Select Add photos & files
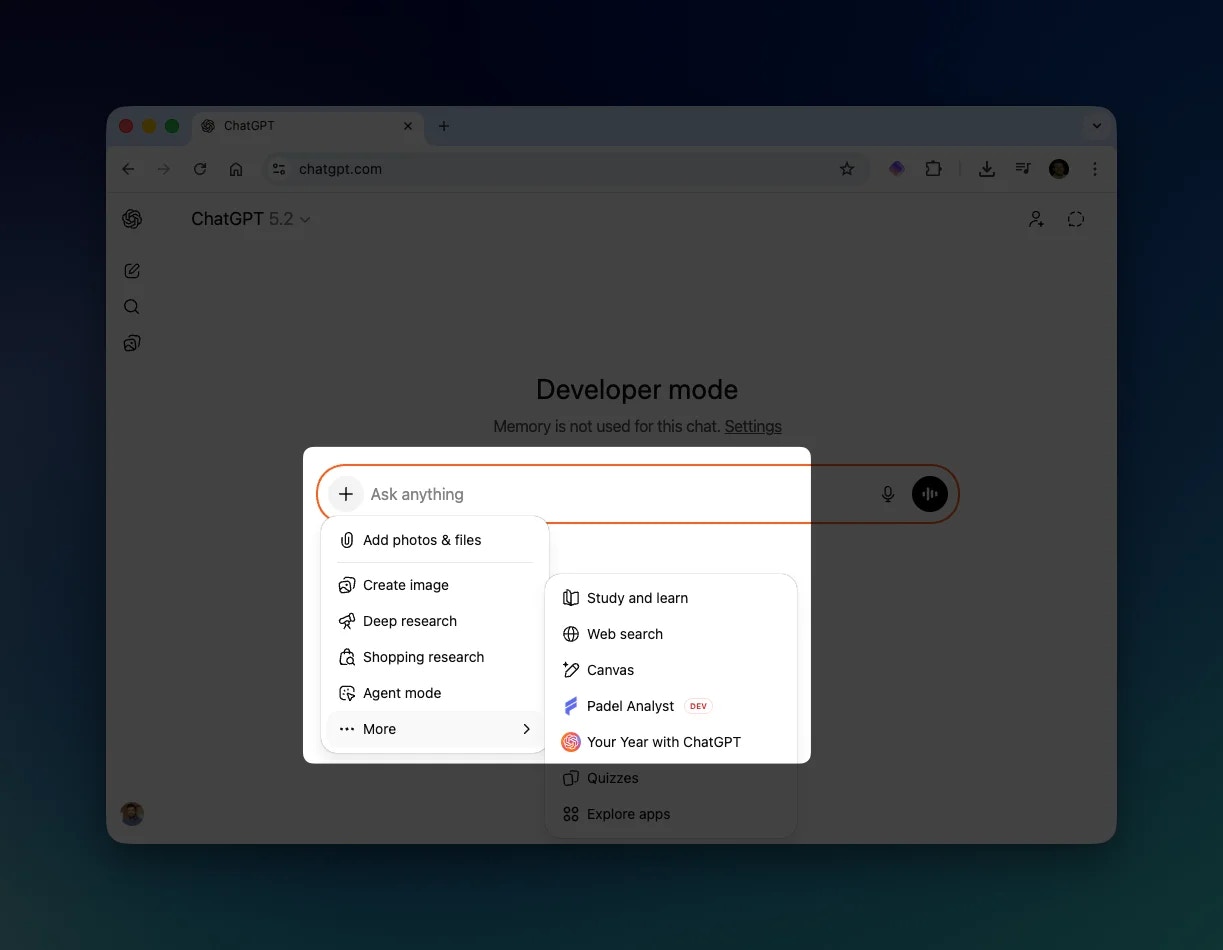 point(435,540)
